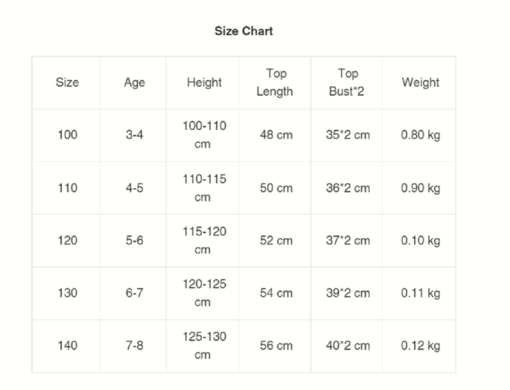Click size 100 cell

pyautogui.click(x=68, y=135)
